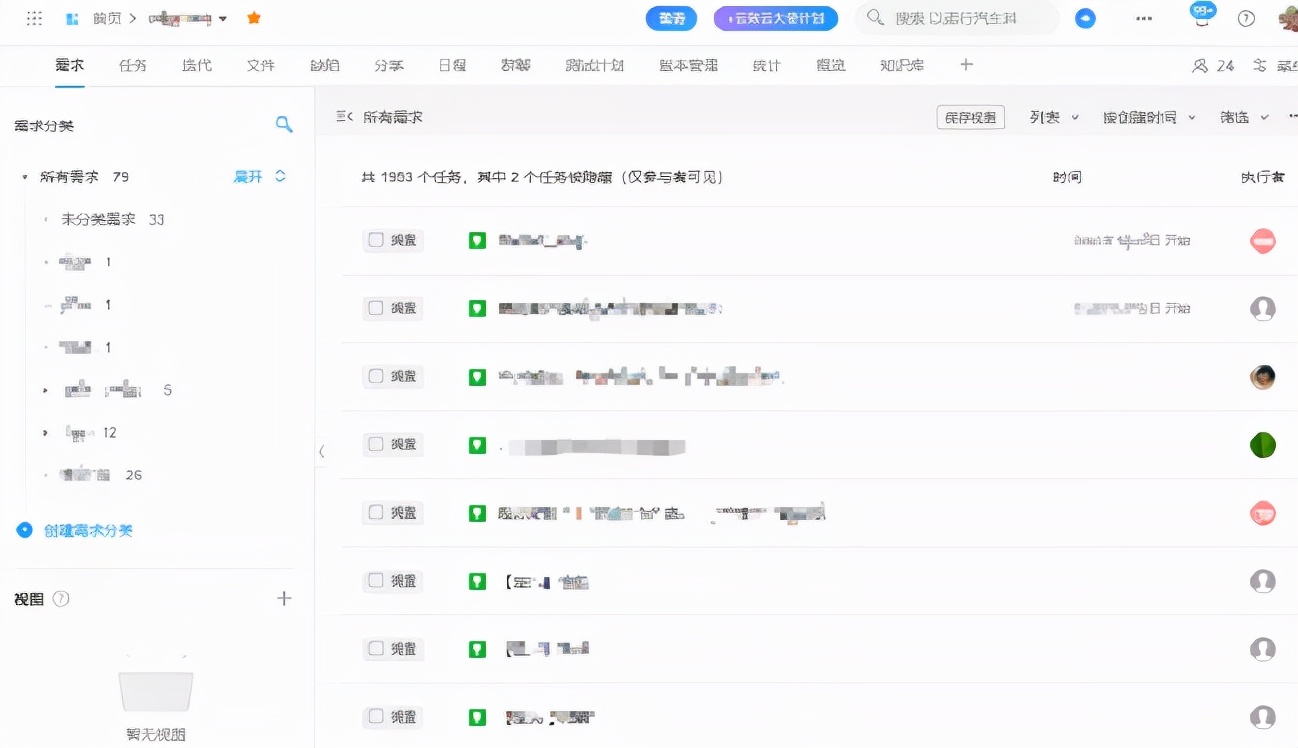Switch to the 任务 tab

(133, 65)
